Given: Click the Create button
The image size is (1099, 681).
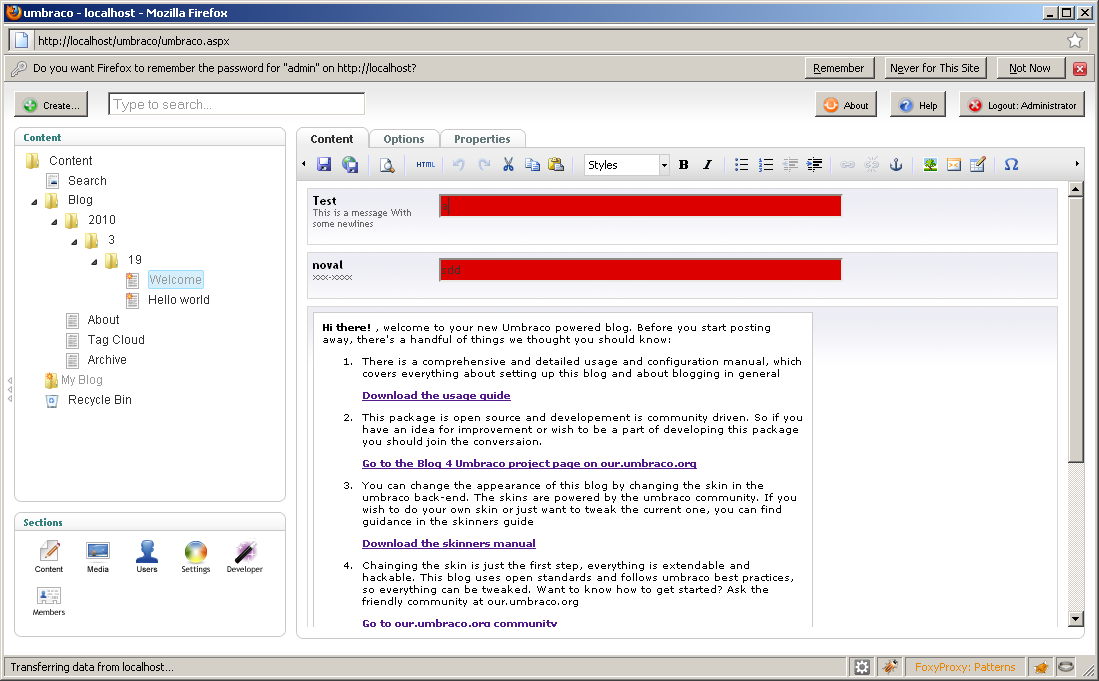Looking at the screenshot, I should pos(51,105).
